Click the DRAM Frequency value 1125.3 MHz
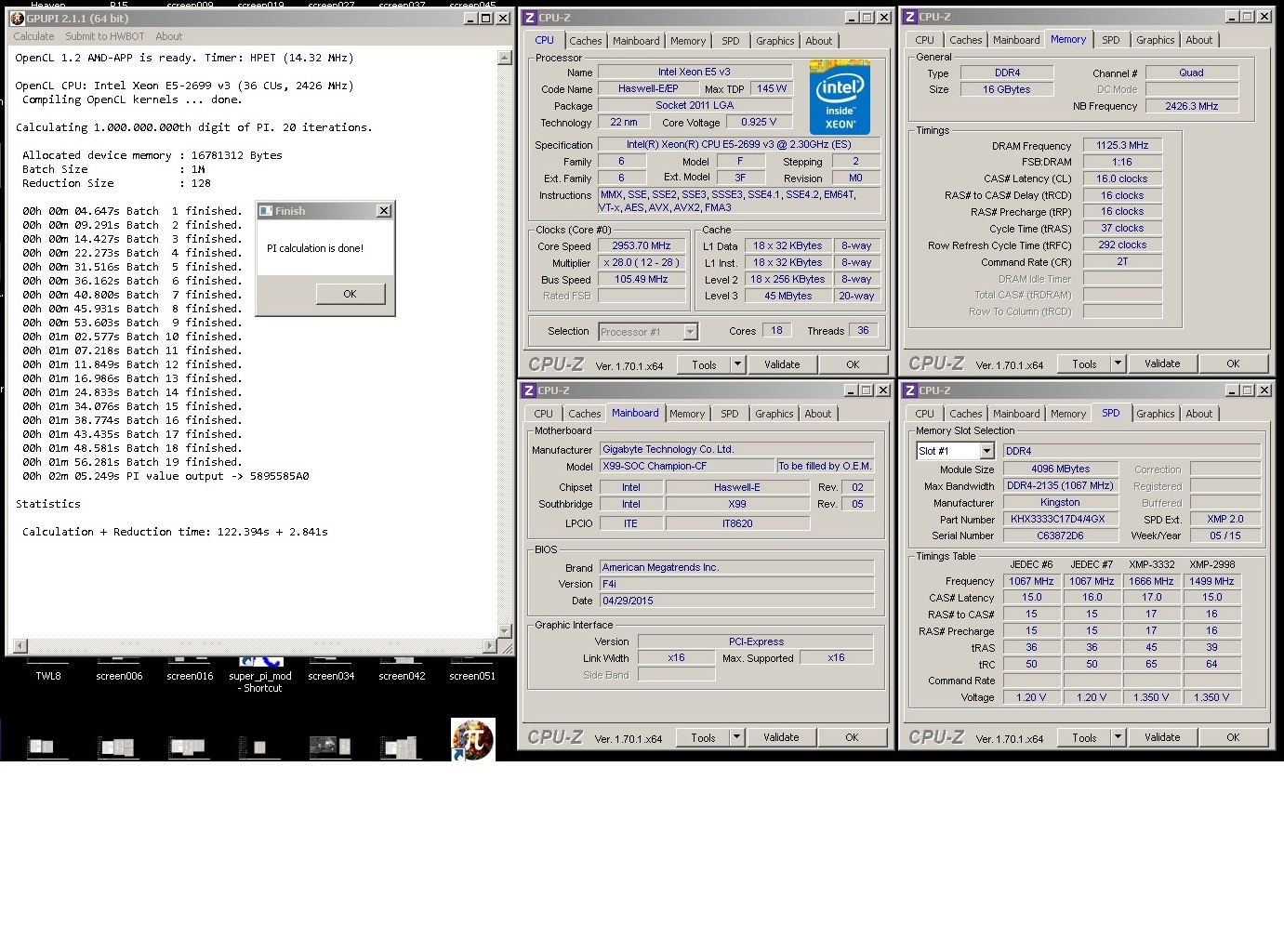1284x952 pixels. (1121, 145)
